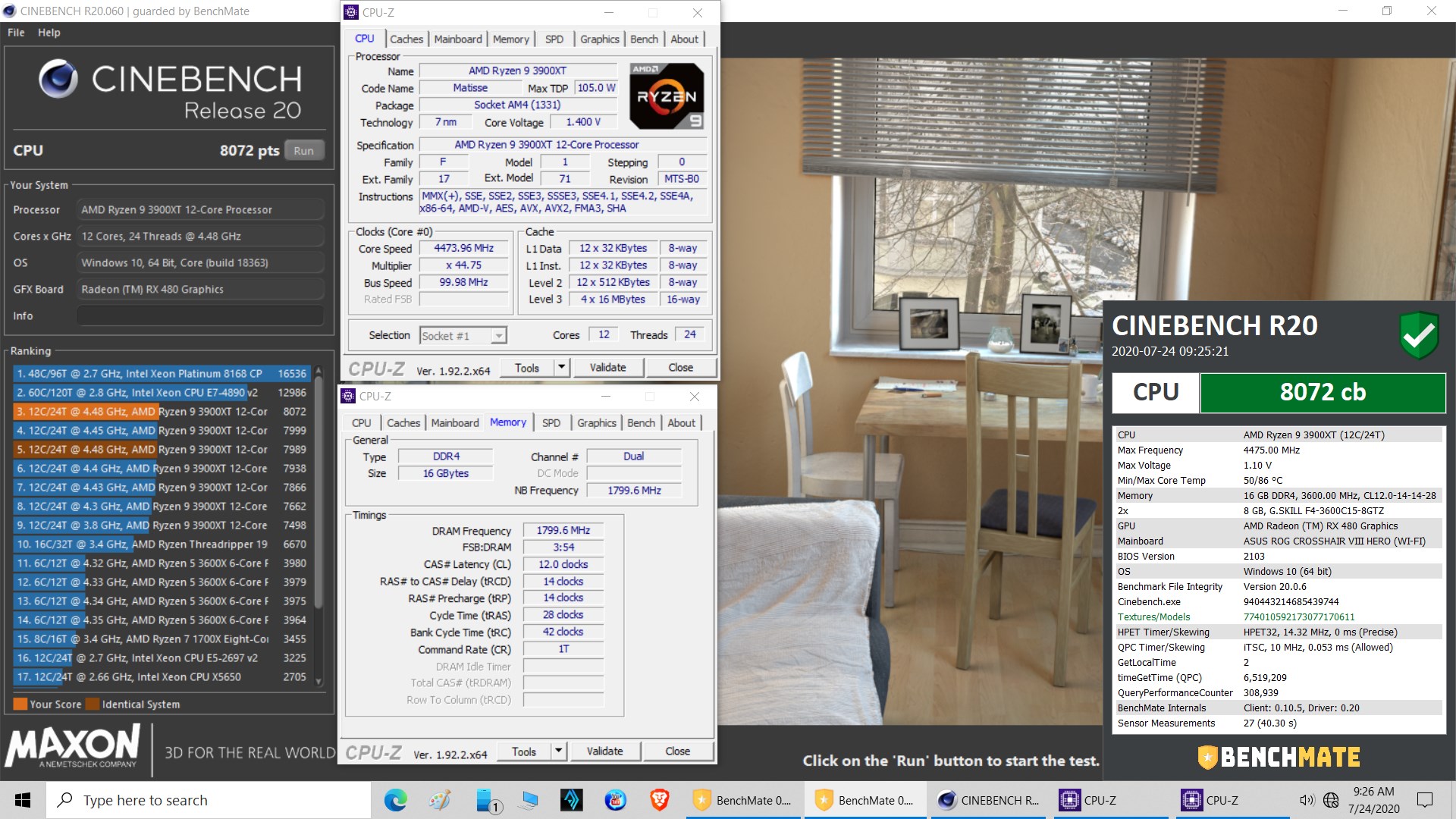Switch to CINEBENCH taskbar window

[989, 800]
